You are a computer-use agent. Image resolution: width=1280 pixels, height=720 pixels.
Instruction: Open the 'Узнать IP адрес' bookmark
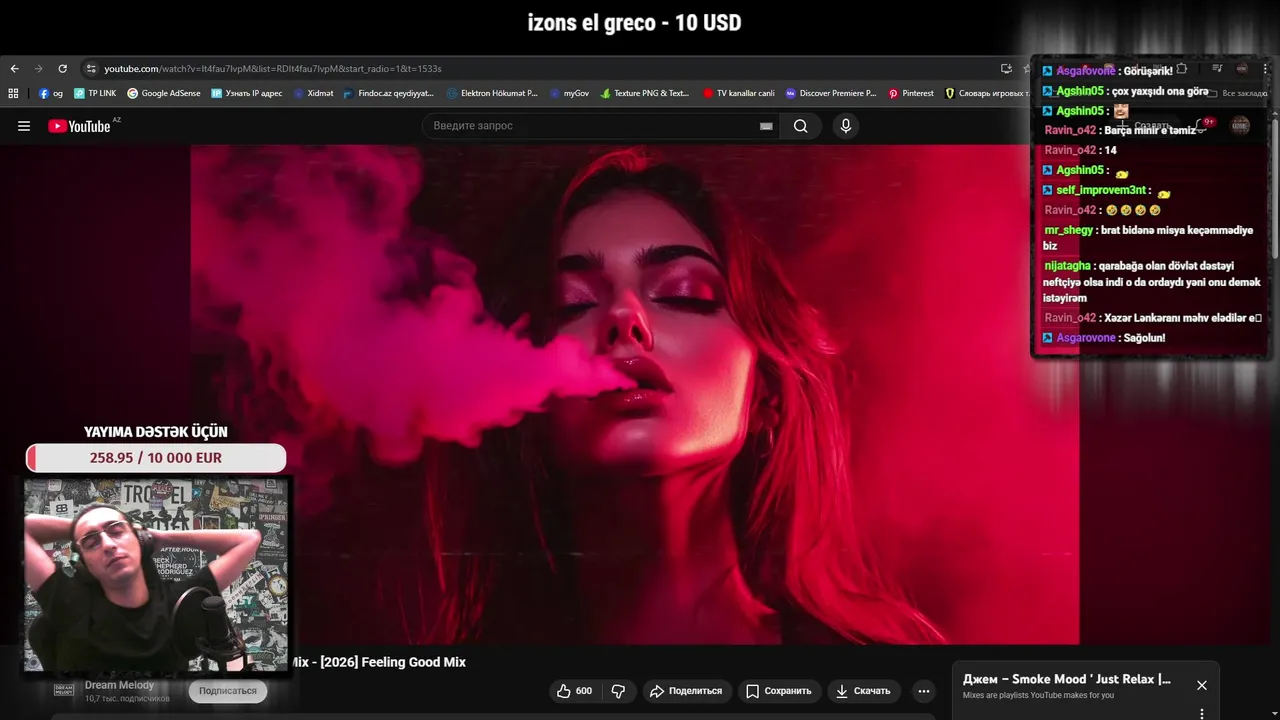(247, 93)
